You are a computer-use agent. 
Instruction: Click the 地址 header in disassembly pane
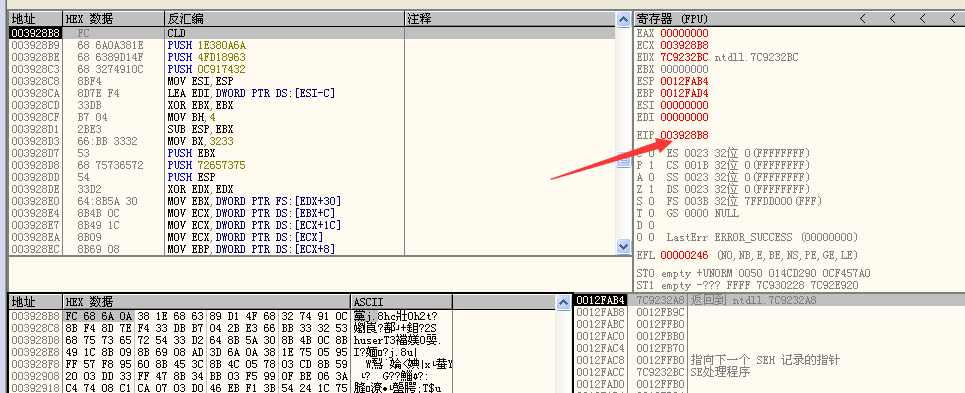36,19
